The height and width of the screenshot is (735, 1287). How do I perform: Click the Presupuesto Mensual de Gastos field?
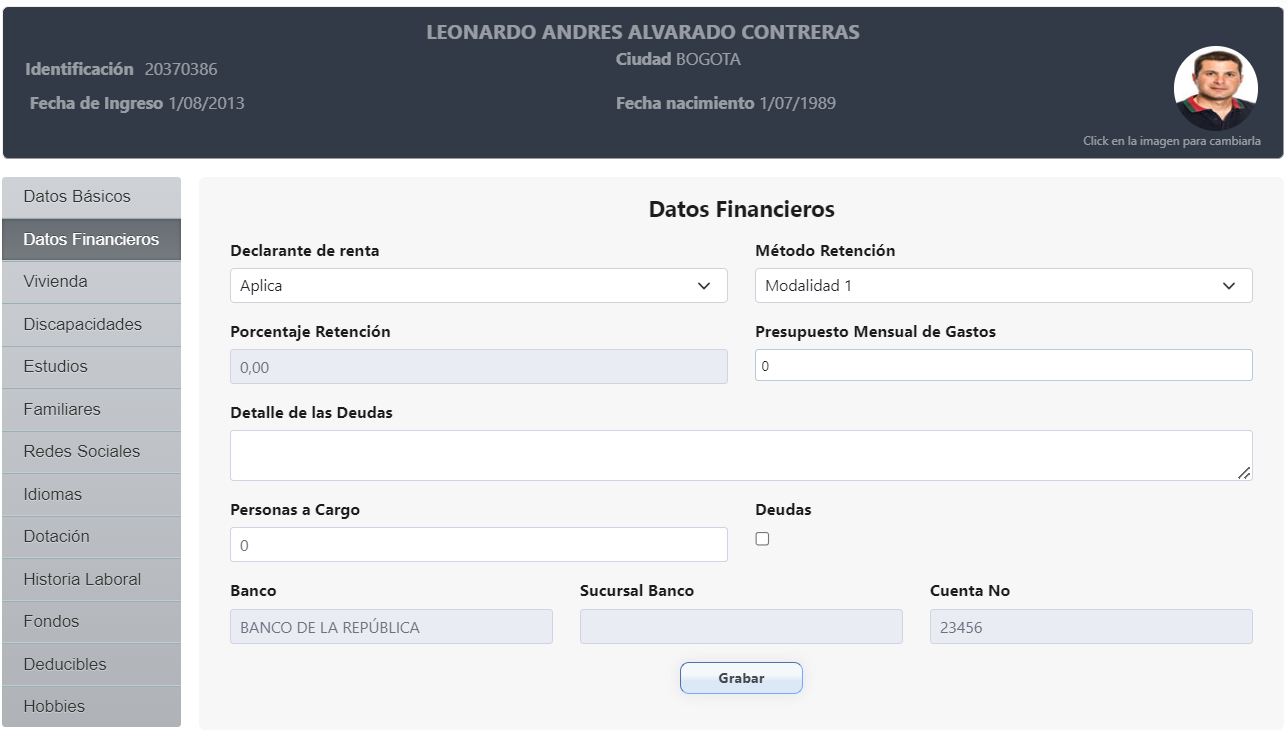click(x=1003, y=364)
